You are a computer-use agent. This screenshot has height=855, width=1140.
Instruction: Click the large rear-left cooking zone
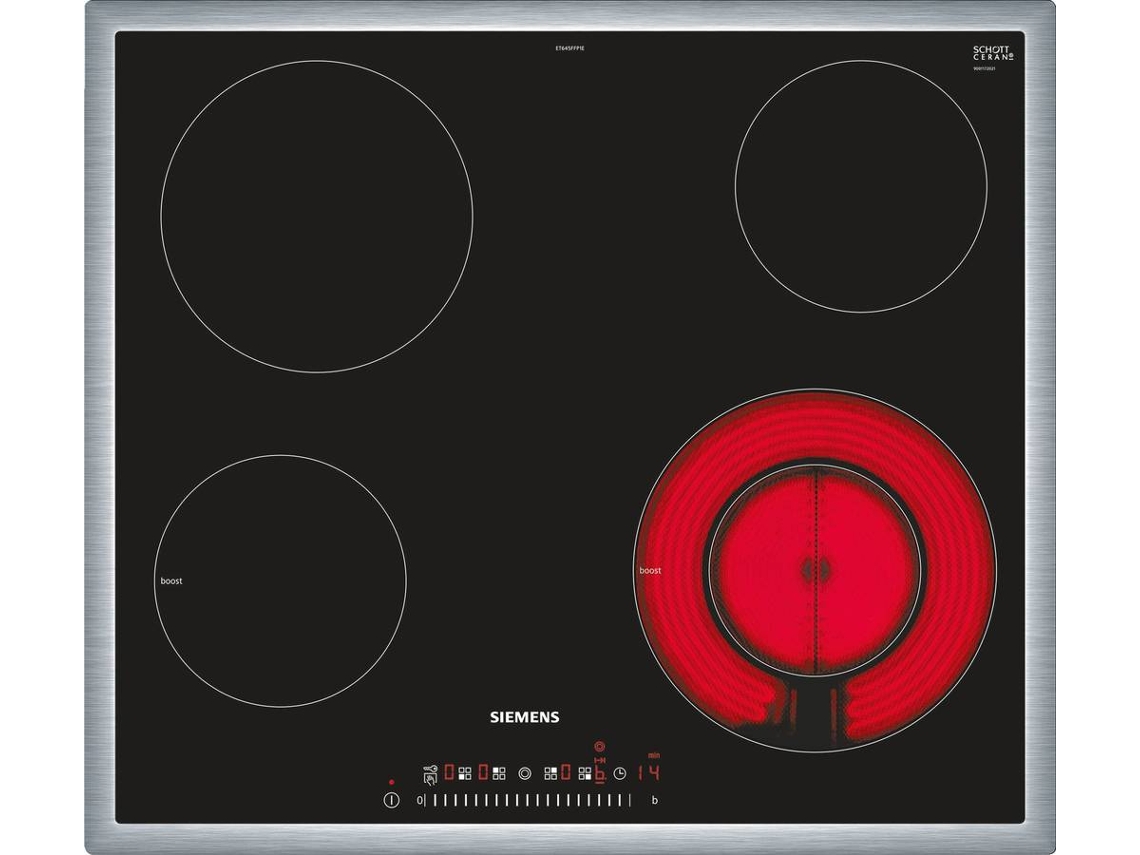[317, 216]
